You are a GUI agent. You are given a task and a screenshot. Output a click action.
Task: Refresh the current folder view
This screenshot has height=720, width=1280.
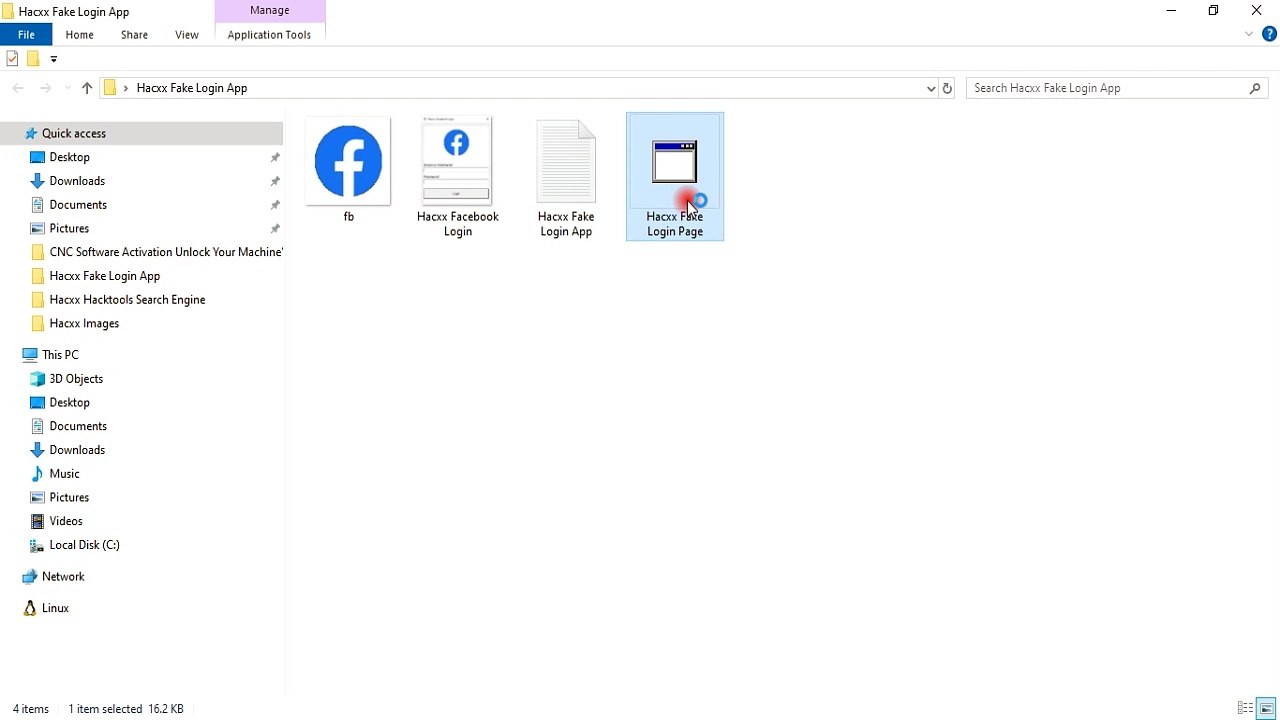pos(947,88)
